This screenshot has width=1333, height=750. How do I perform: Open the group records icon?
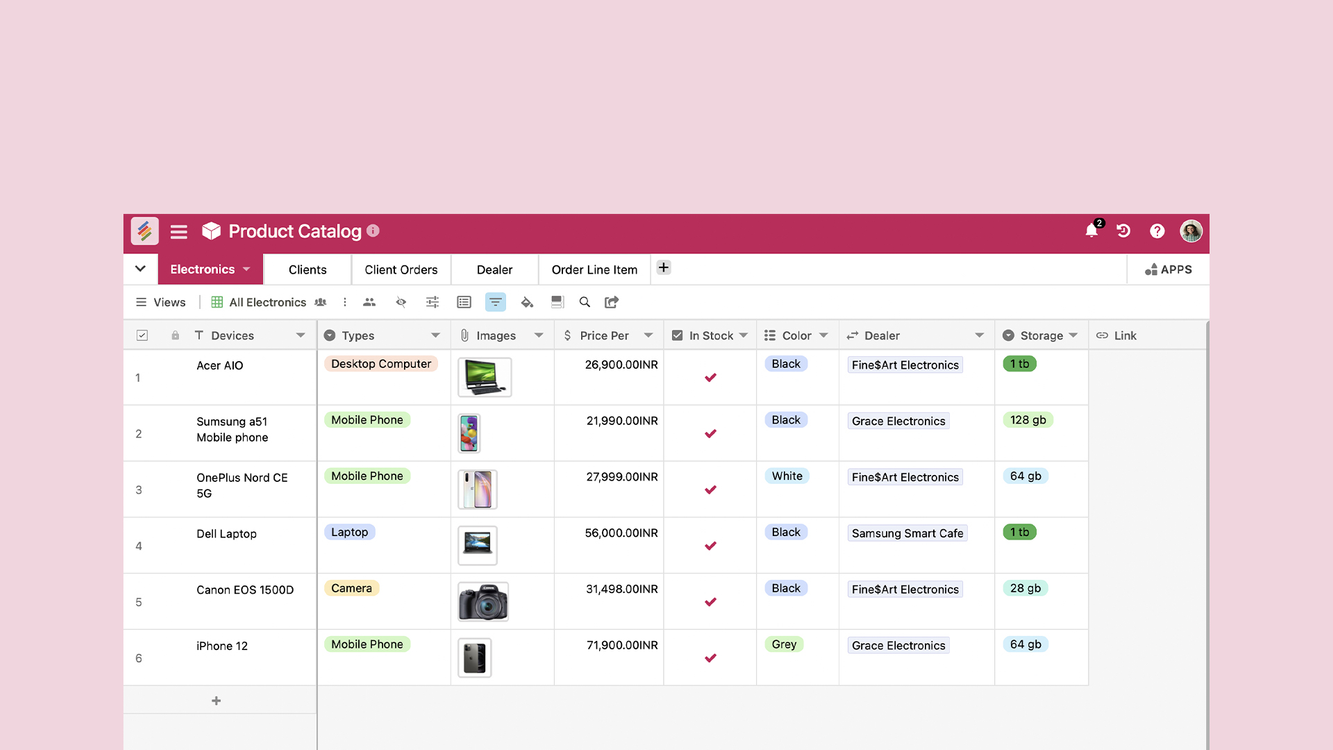click(x=464, y=302)
